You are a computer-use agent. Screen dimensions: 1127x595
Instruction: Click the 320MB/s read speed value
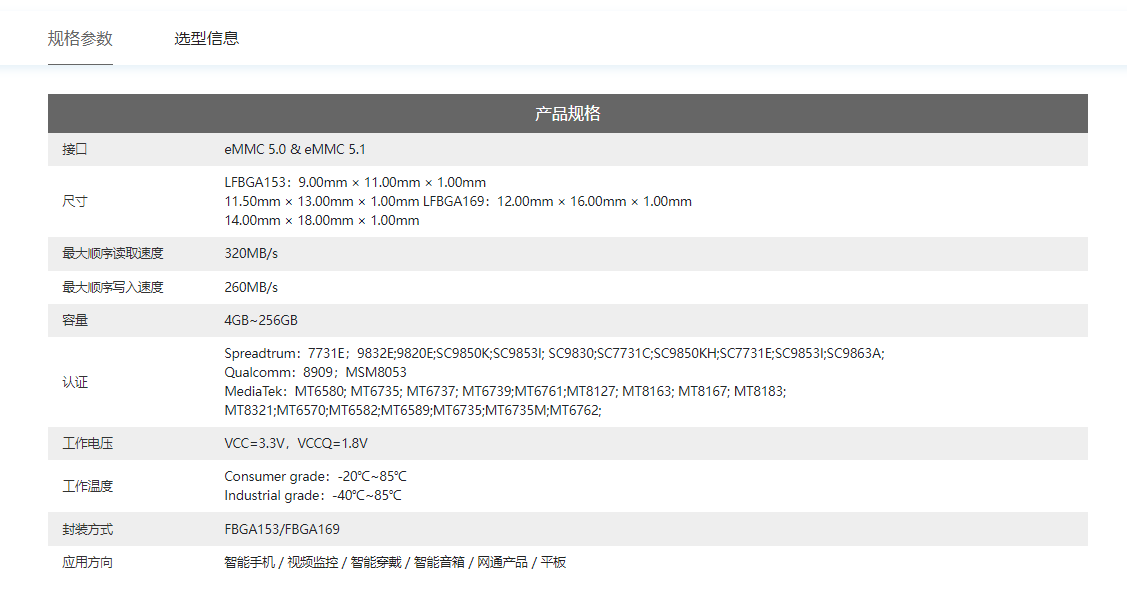tap(251, 254)
